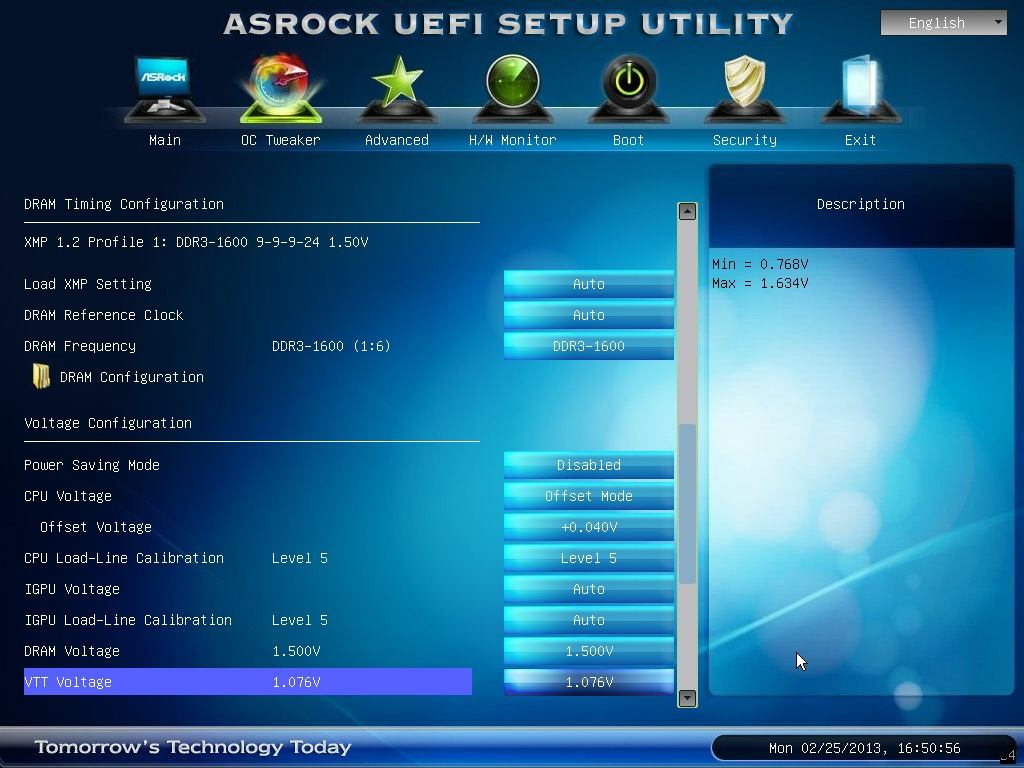This screenshot has height=768, width=1024.
Task: Select the CPU Load-Line Calibration label
Action: pyautogui.click(x=124, y=558)
